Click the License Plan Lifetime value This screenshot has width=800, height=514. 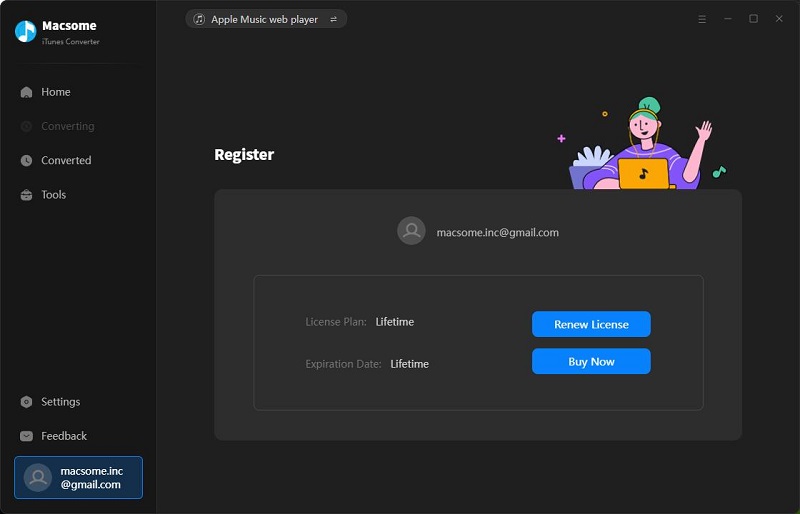395,322
